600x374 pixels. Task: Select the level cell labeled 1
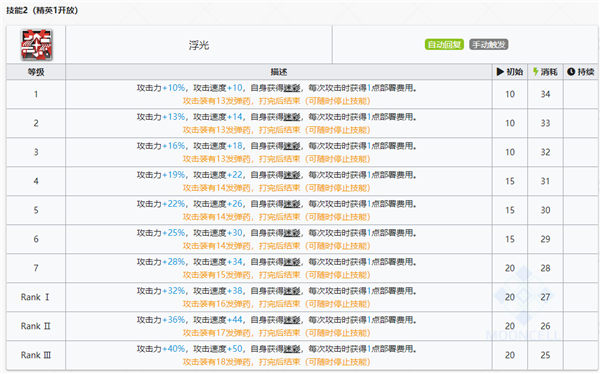[36, 94]
